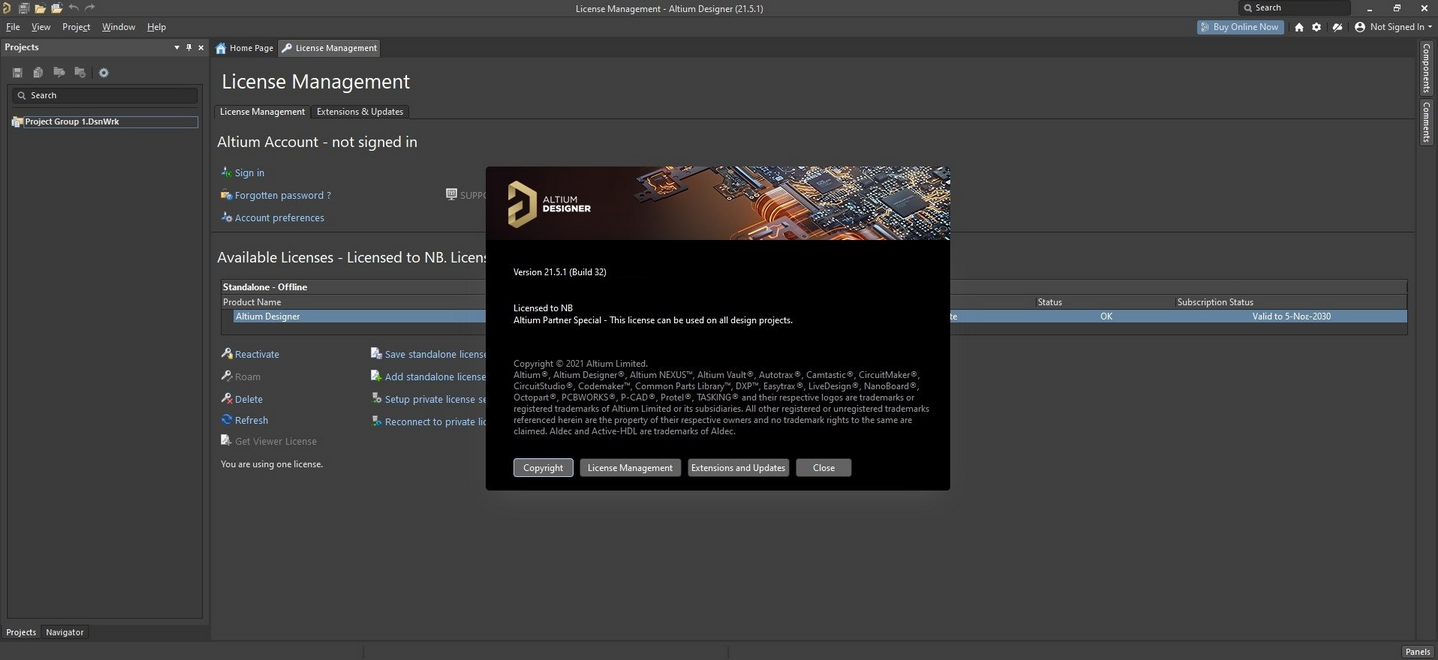Screen dimensions: 1438x660
Task: Click the fourth folder icon in Projects toolbar
Action: [x=80, y=72]
